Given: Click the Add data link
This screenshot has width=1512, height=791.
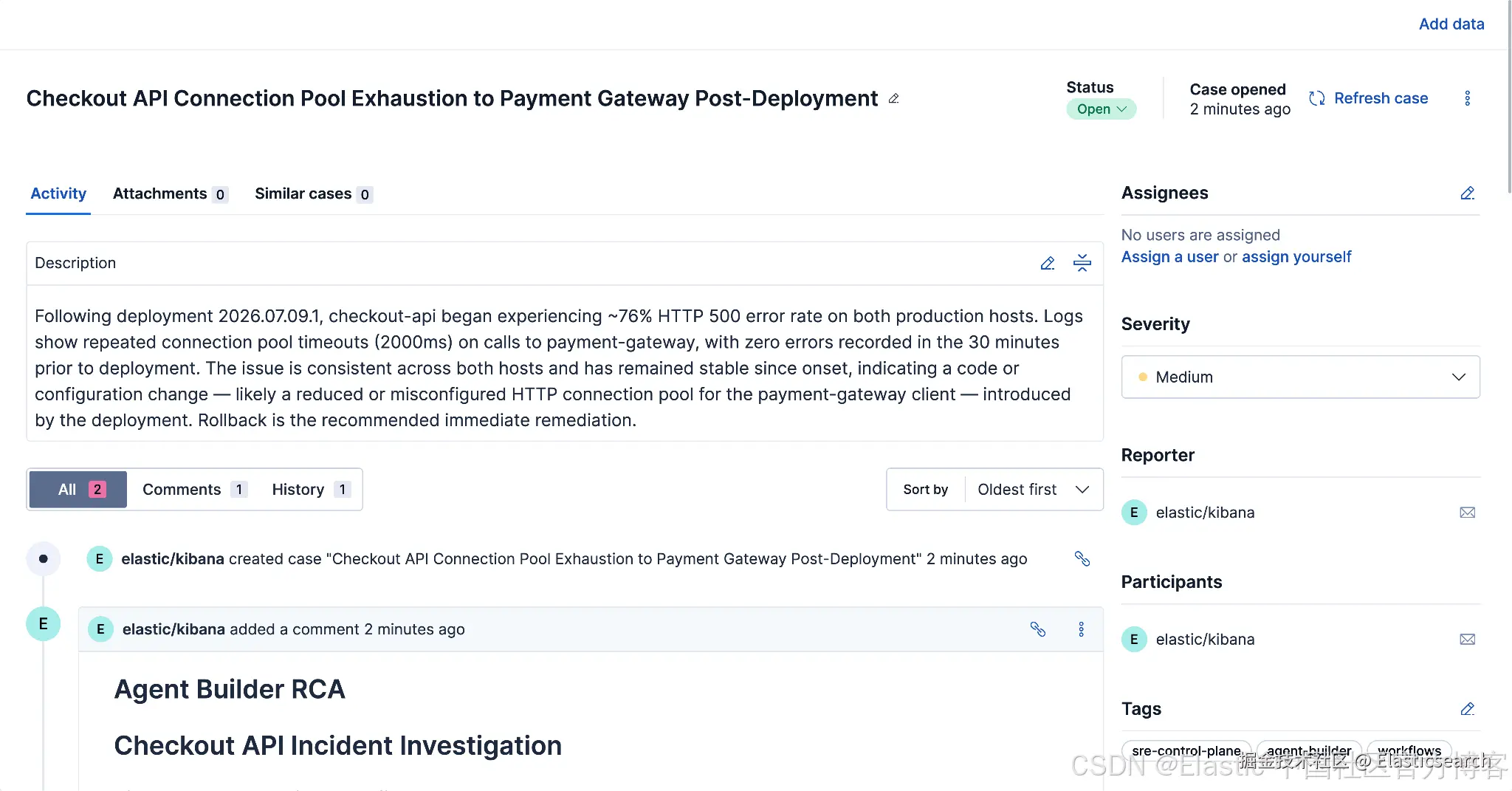Looking at the screenshot, I should pos(1451,24).
